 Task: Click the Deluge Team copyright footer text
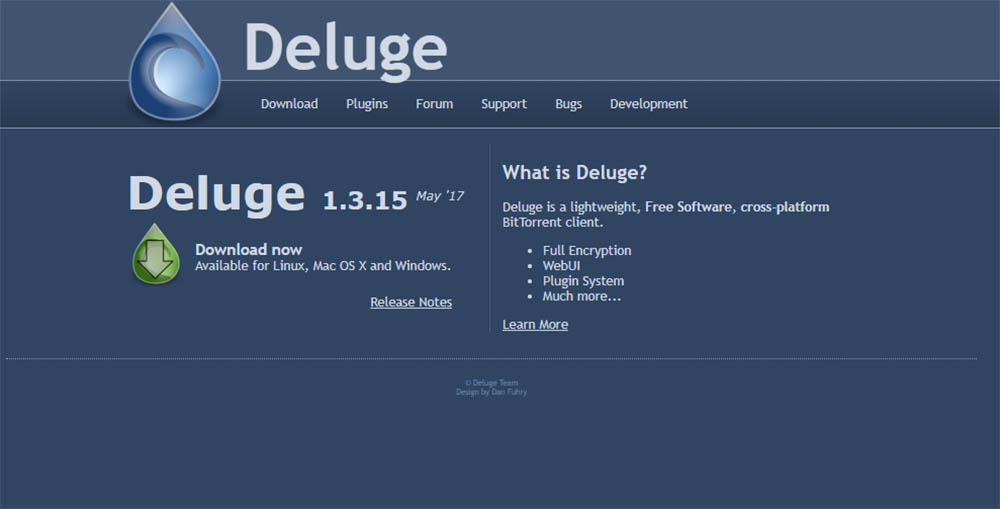[491, 383]
